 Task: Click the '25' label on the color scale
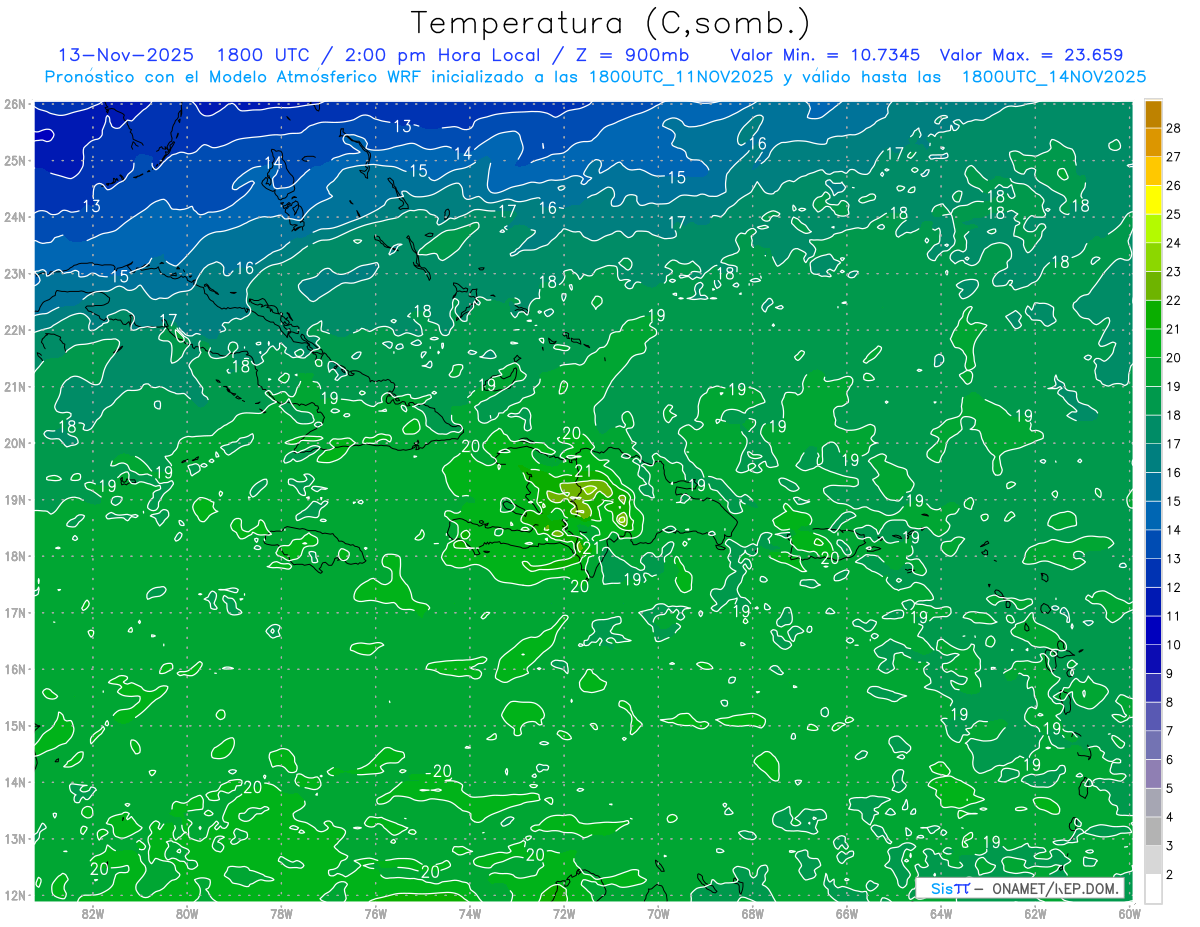click(1173, 214)
